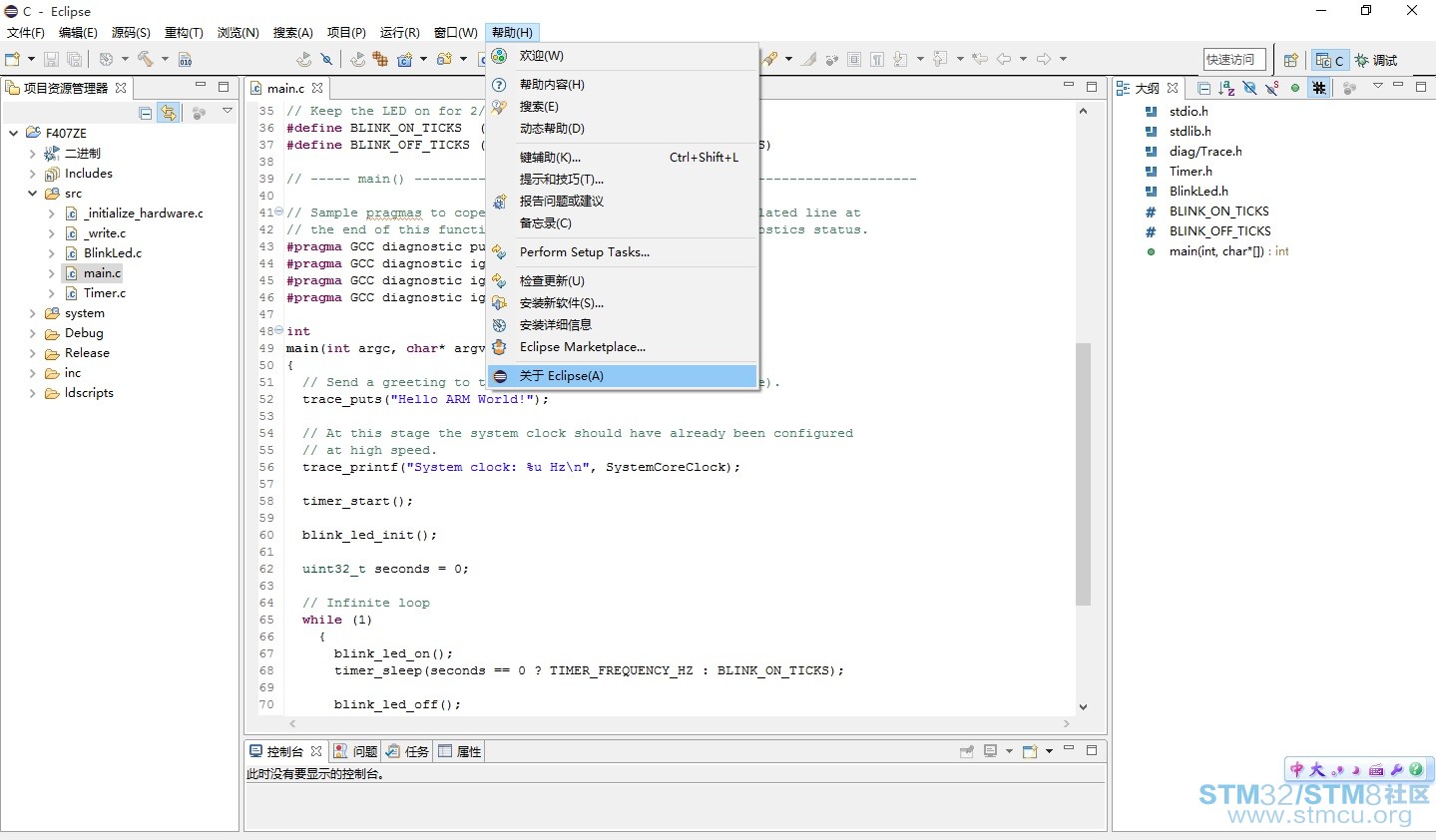Click the 快速访问 quick access field
Image resolution: width=1436 pixels, height=840 pixels.
[x=1233, y=60]
